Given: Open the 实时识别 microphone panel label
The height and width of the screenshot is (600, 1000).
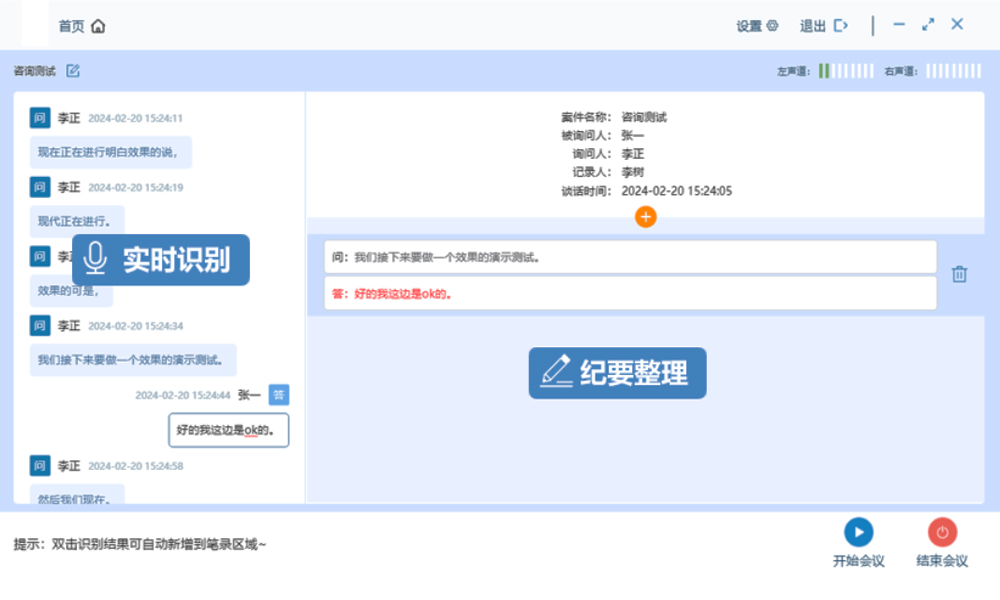Looking at the screenshot, I should pyautogui.click(x=160, y=260).
